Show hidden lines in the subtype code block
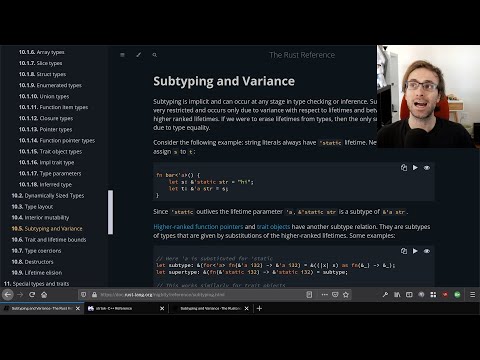Image resolution: width=480 pixels, height=360 pixels. pyautogui.click(x=427, y=251)
